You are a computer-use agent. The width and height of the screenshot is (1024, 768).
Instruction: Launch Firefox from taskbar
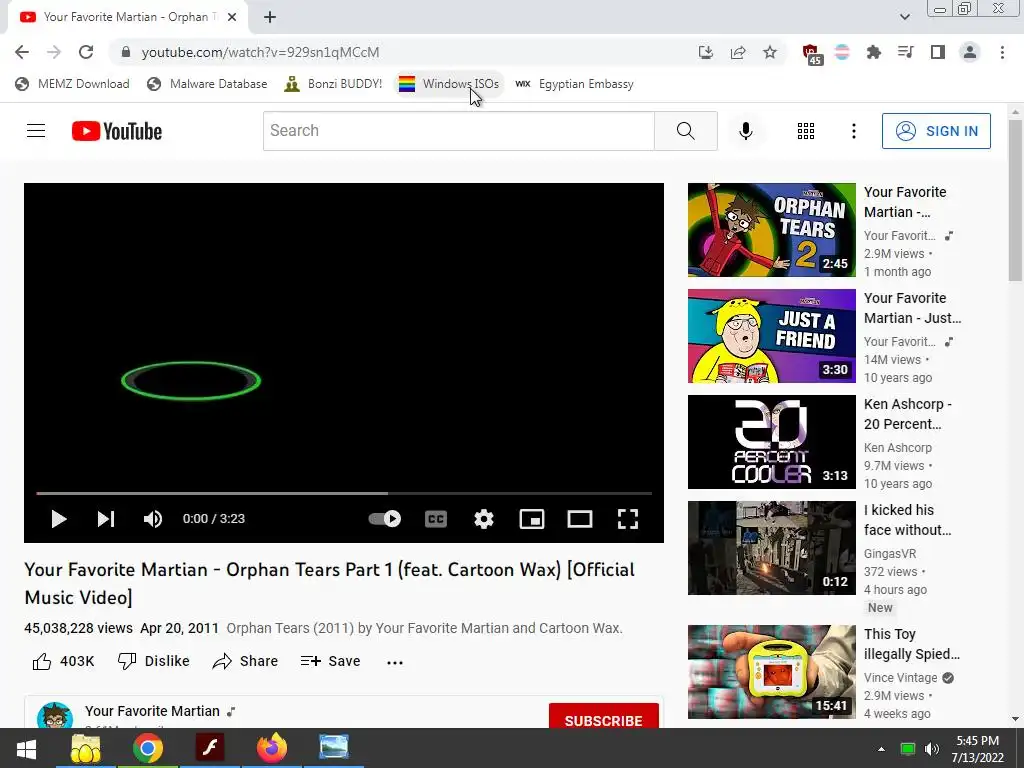272,748
